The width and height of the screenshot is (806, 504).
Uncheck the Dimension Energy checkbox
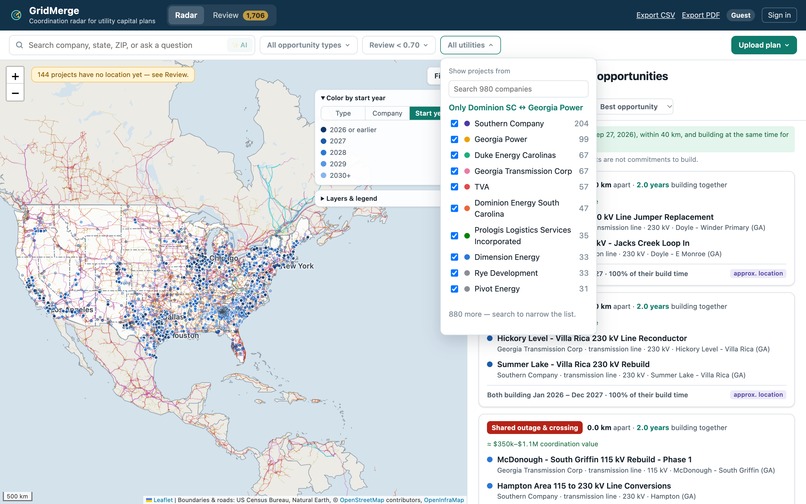tap(454, 257)
